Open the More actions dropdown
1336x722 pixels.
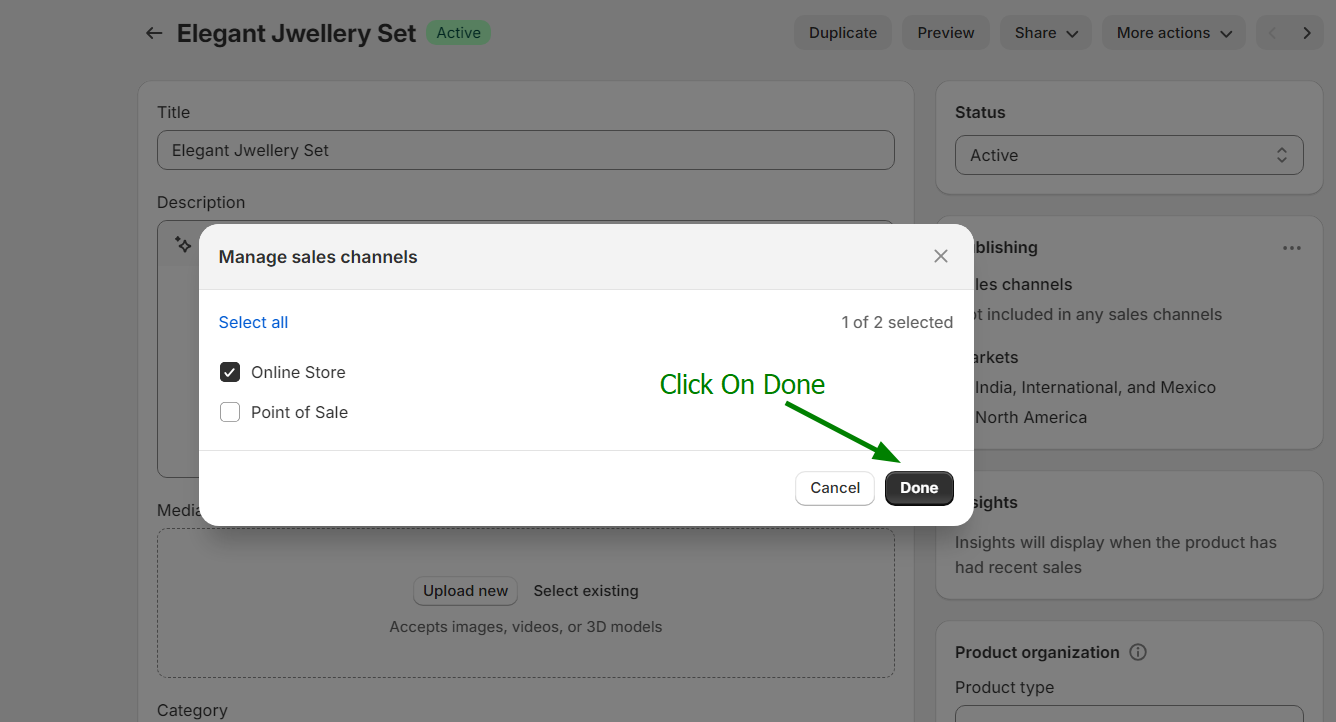point(1173,33)
